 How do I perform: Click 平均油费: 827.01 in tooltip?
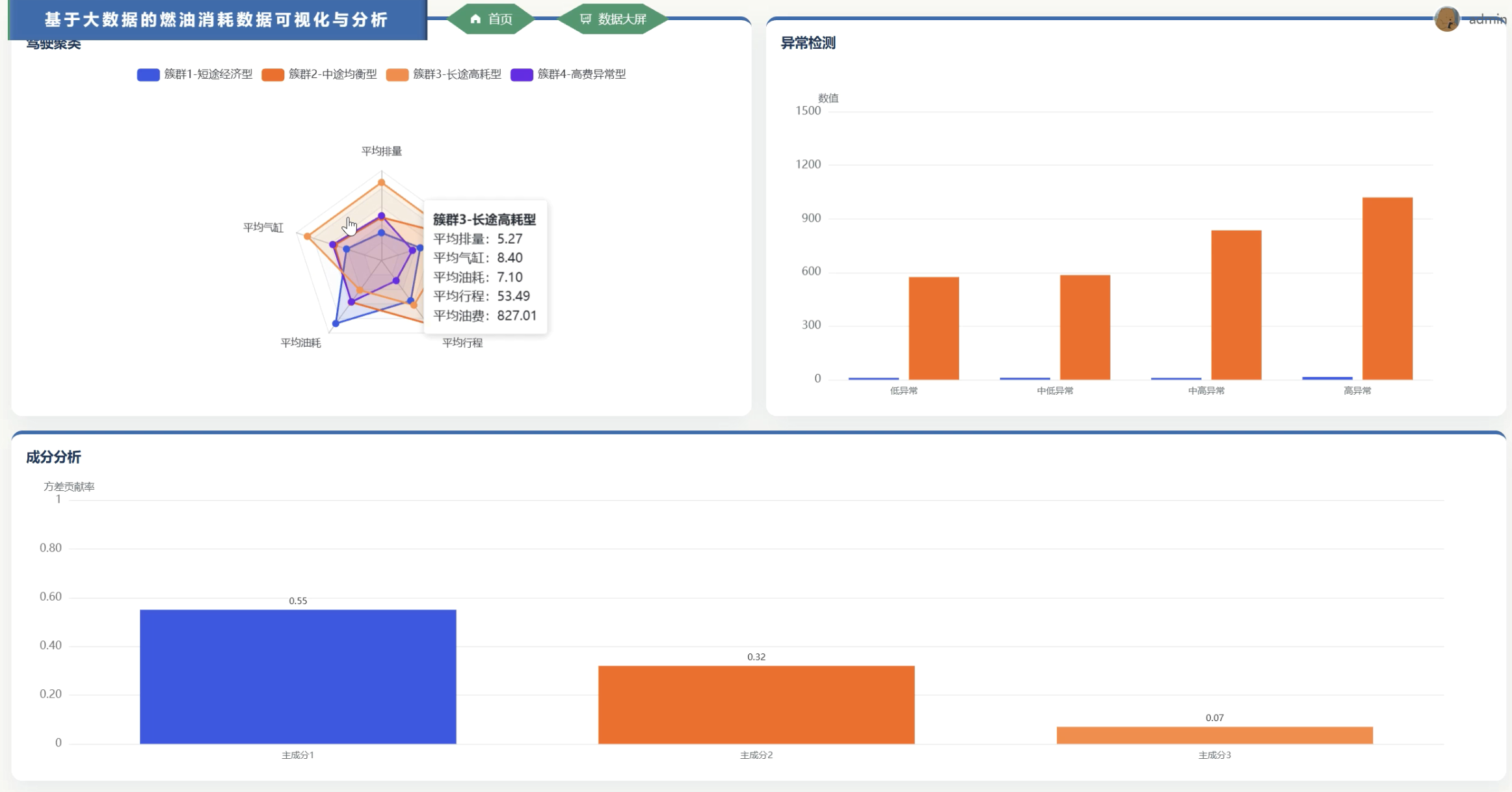tap(485, 315)
